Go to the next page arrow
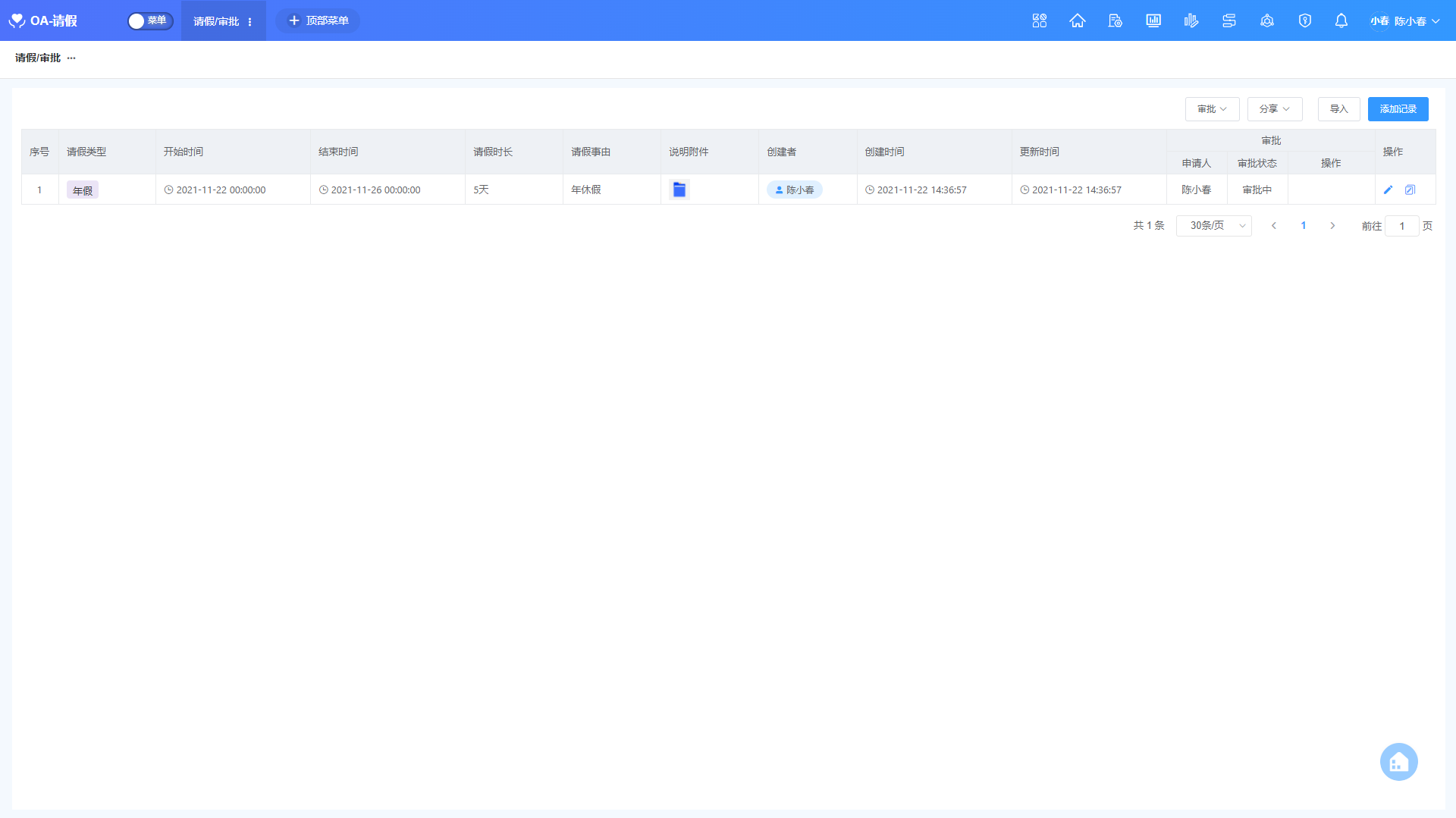1456x818 pixels. (x=1332, y=226)
